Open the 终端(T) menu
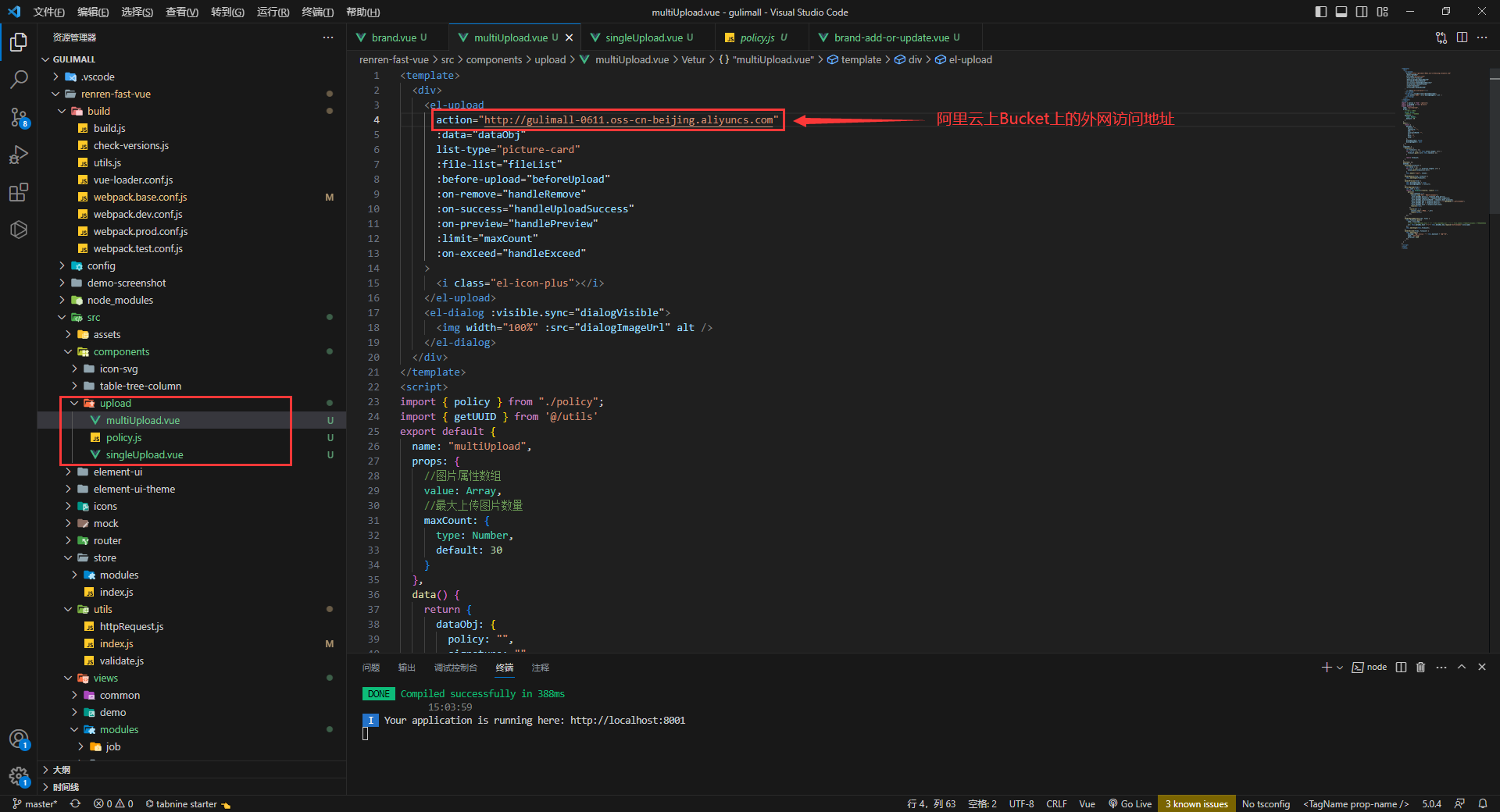The width and height of the screenshot is (1500, 812). [317, 12]
